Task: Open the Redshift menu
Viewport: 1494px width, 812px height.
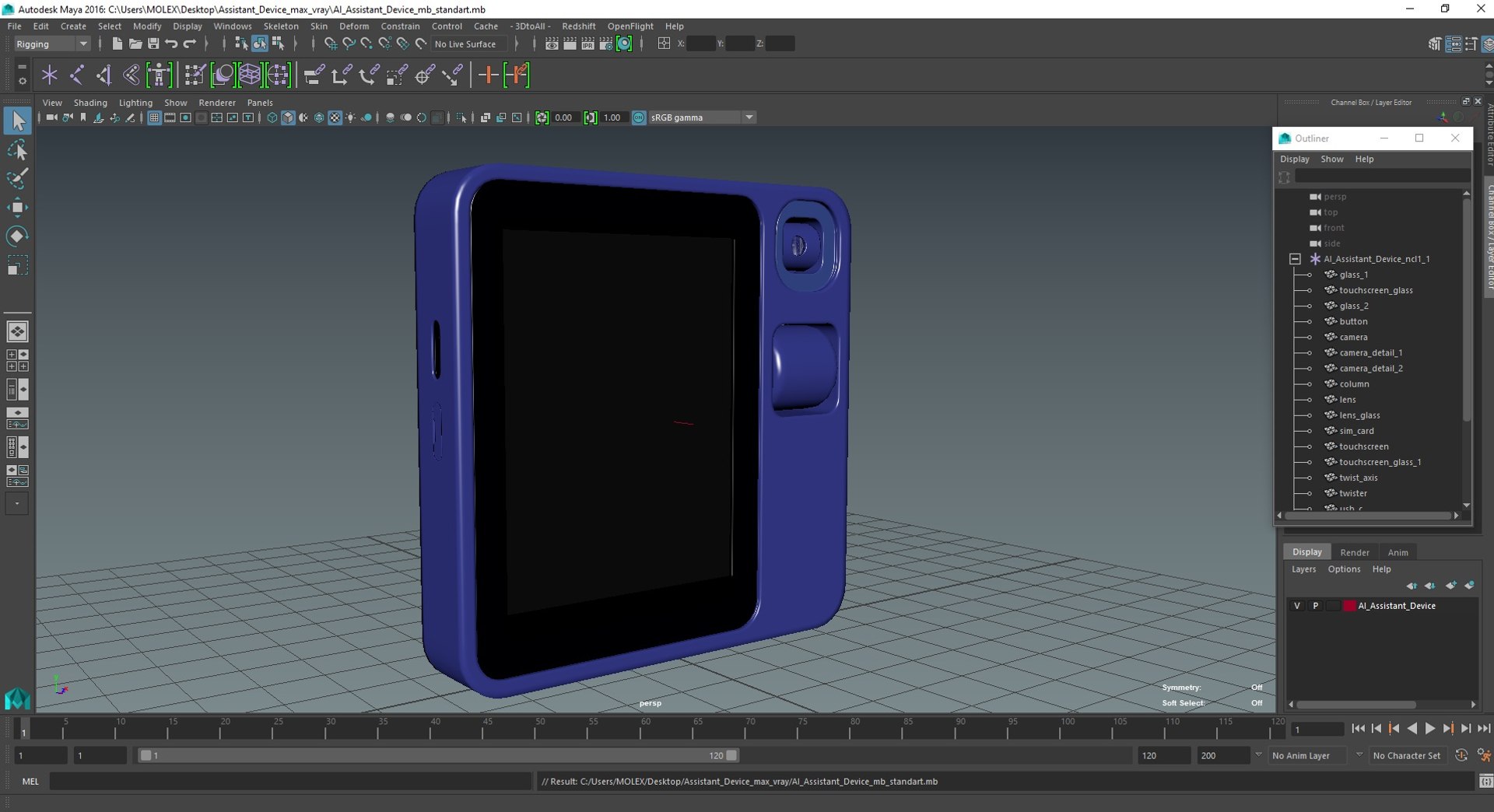Action: coord(579,26)
